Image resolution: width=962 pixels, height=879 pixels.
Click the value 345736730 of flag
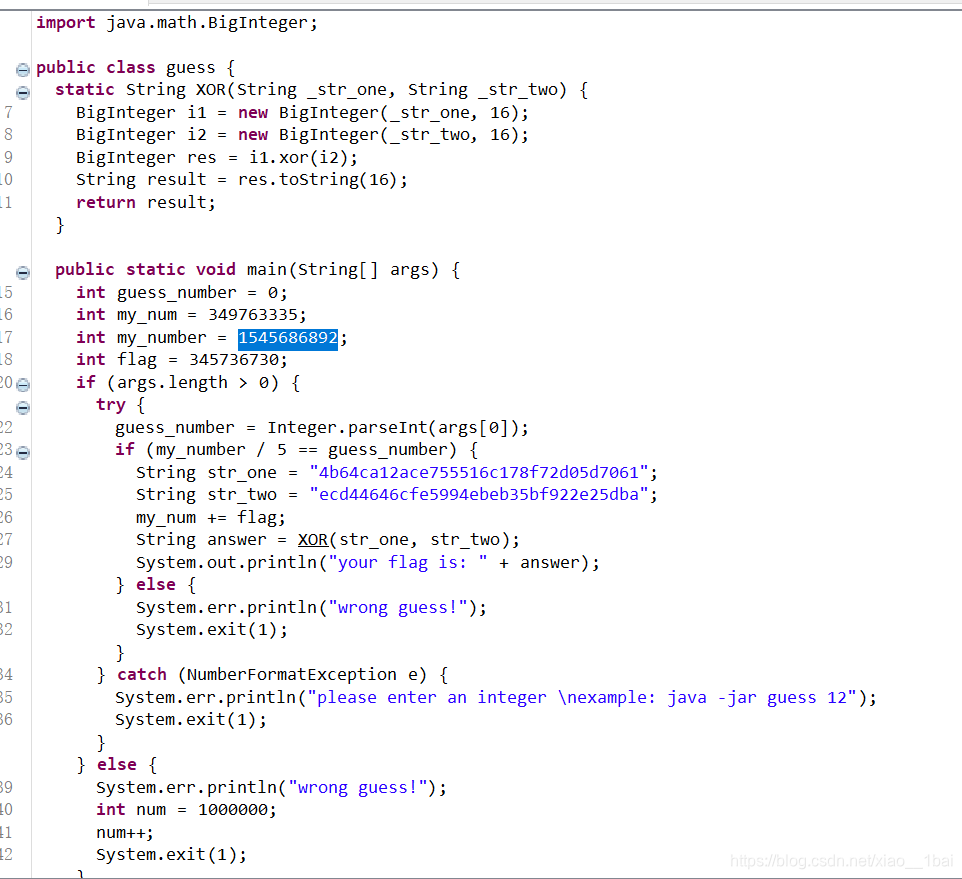234,359
